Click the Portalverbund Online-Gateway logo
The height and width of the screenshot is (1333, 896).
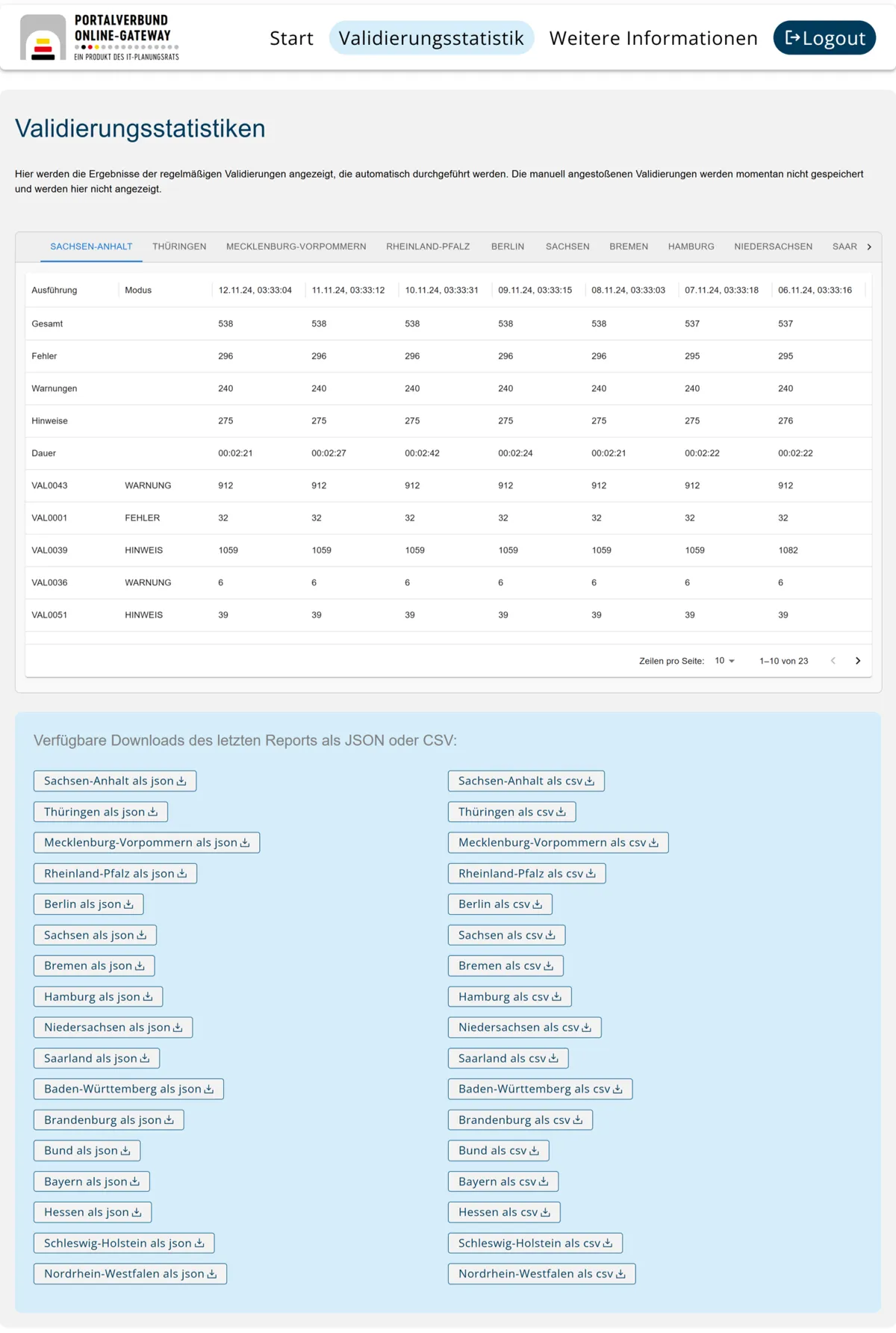99,37
